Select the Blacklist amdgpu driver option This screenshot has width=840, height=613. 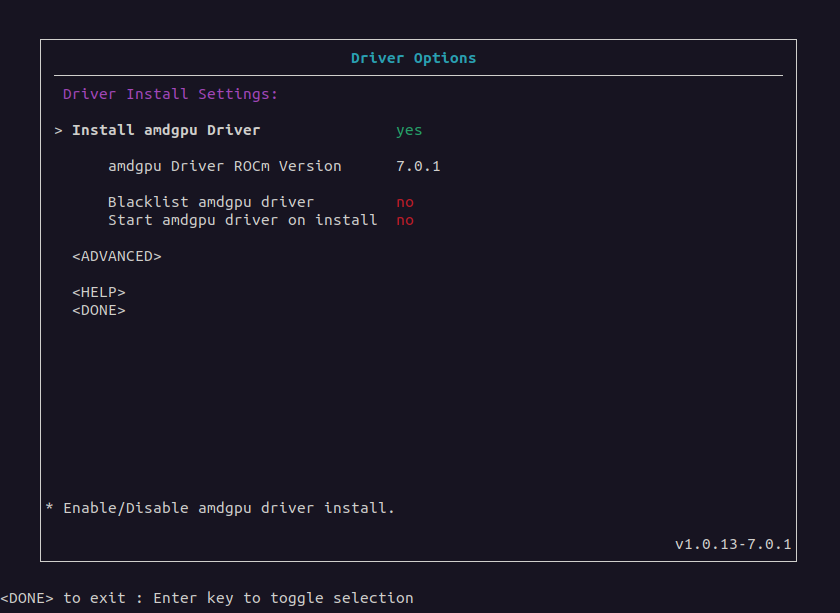click(211, 202)
